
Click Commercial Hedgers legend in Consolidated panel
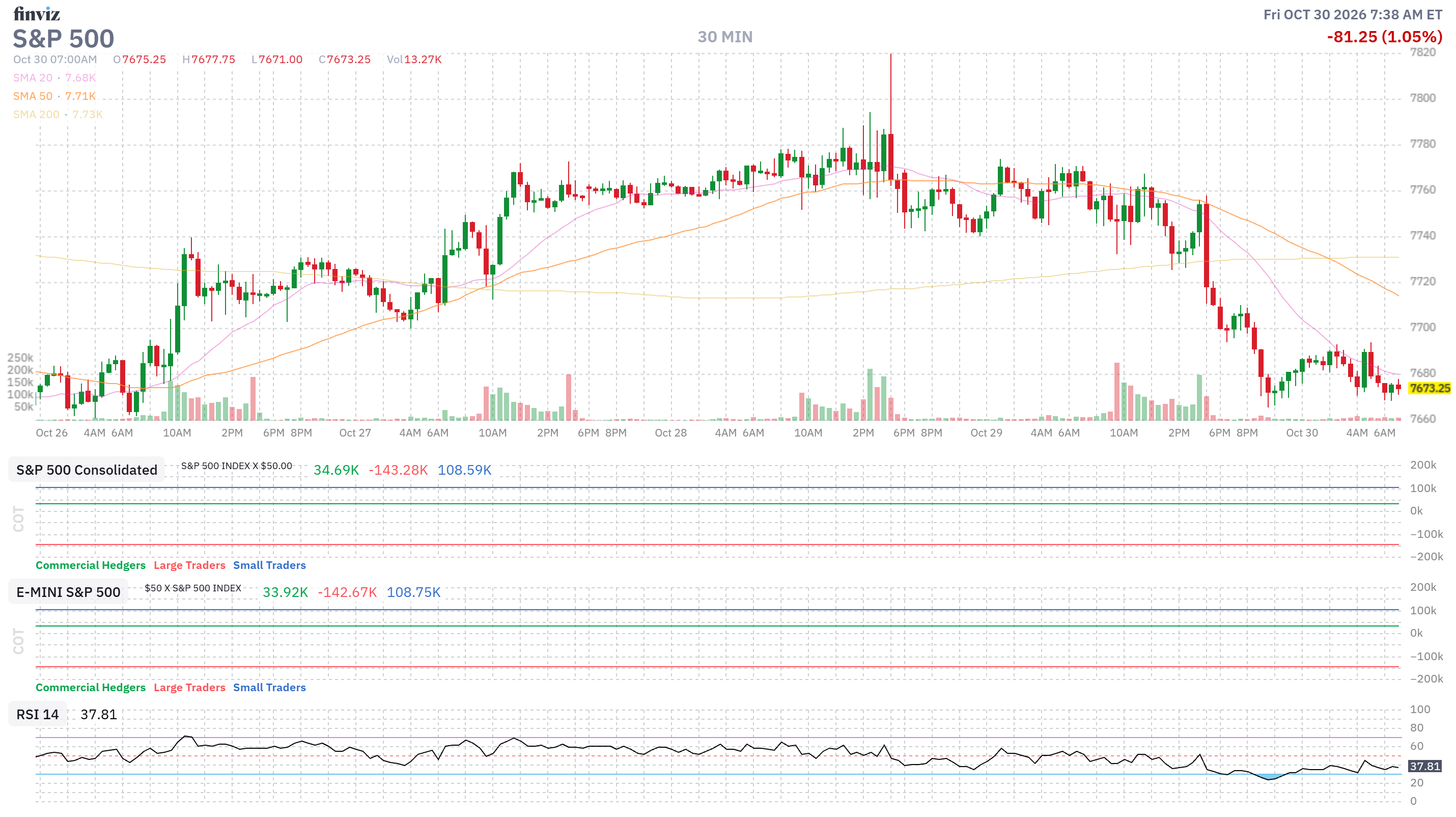pos(91,565)
